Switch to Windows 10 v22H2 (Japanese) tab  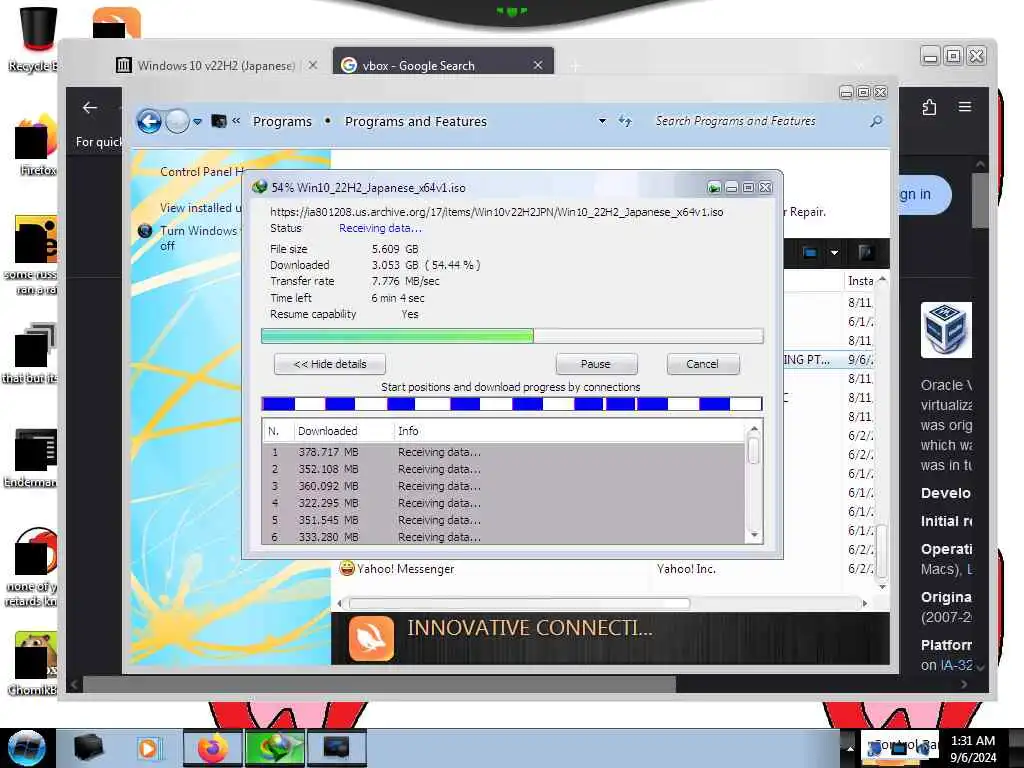pyautogui.click(x=207, y=65)
